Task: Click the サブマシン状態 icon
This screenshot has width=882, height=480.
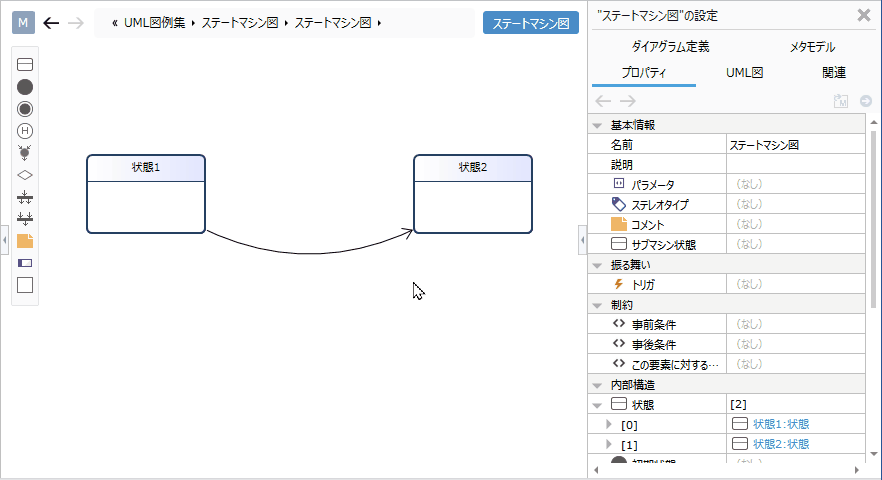Action: pos(619,244)
